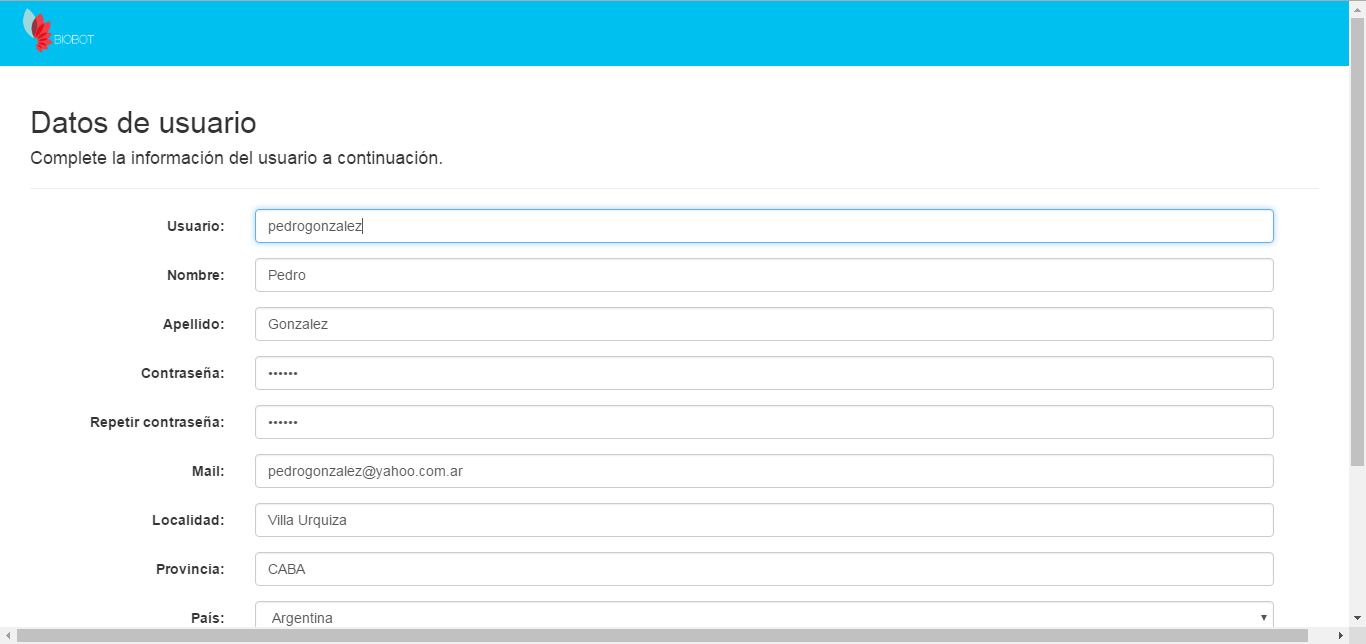Click into the Nombre field containing Pedro
This screenshot has width=1366, height=644.
(763, 275)
